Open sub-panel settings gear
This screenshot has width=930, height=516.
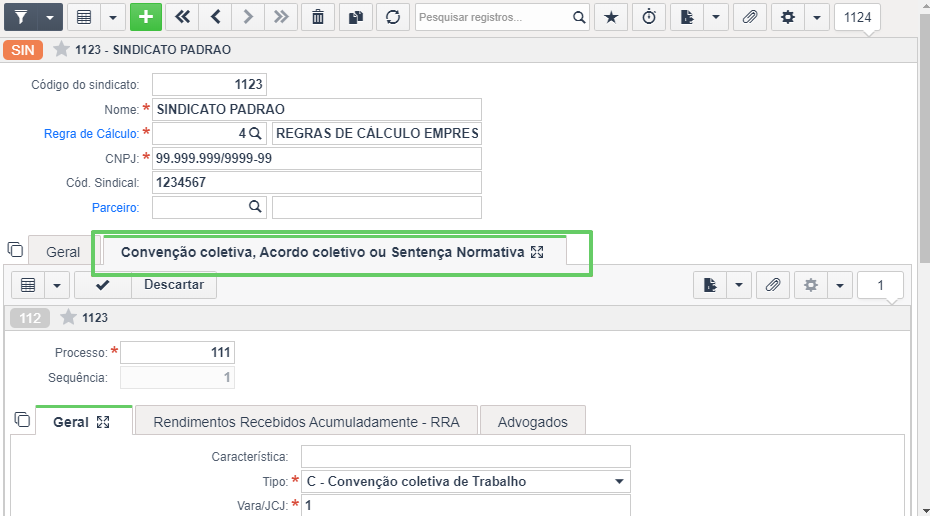pyautogui.click(x=811, y=285)
